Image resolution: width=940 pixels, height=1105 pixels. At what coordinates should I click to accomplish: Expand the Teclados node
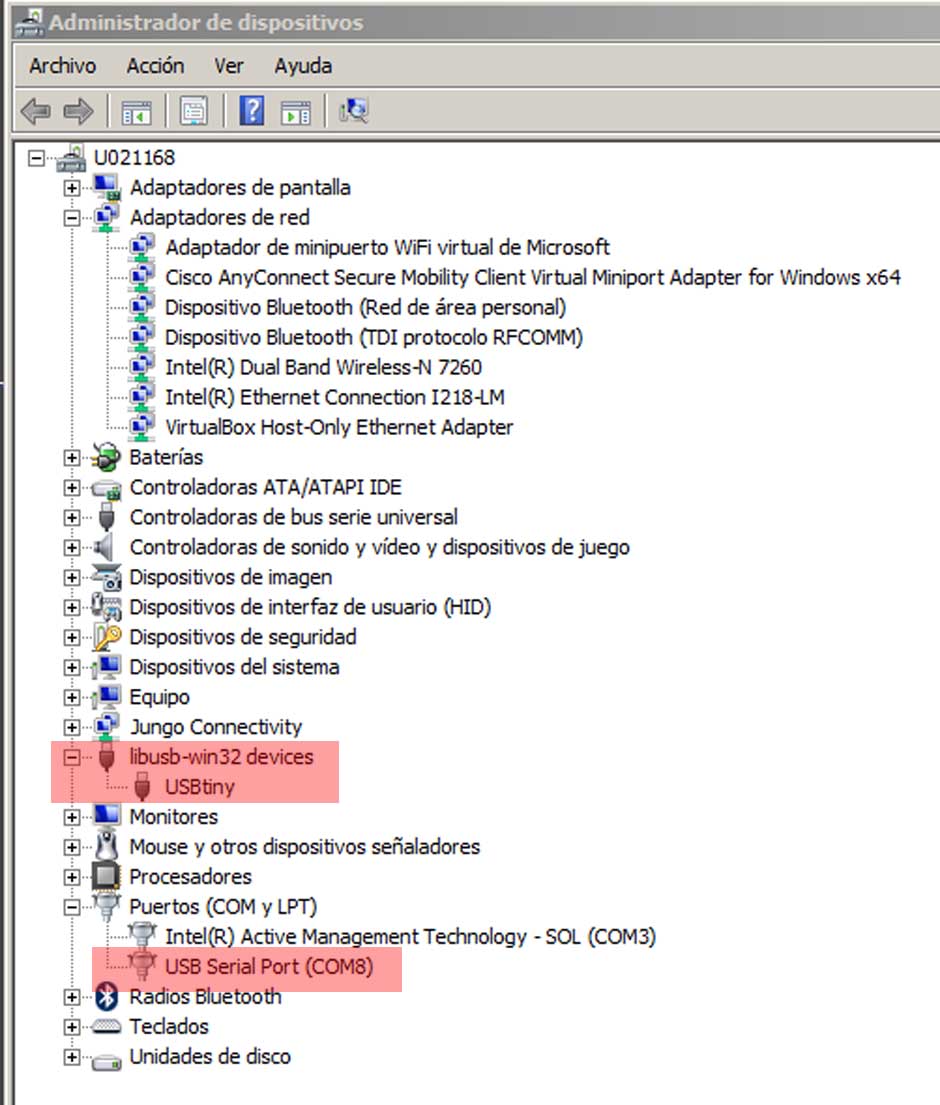click(x=71, y=1027)
